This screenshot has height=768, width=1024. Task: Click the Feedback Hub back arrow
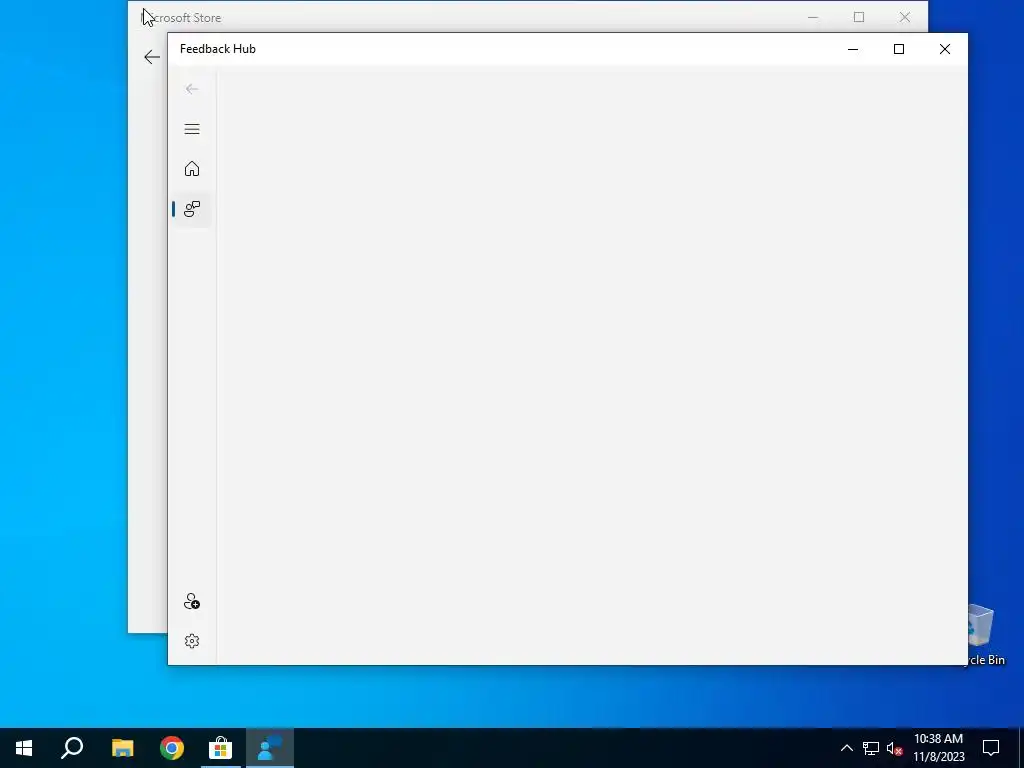coord(192,89)
